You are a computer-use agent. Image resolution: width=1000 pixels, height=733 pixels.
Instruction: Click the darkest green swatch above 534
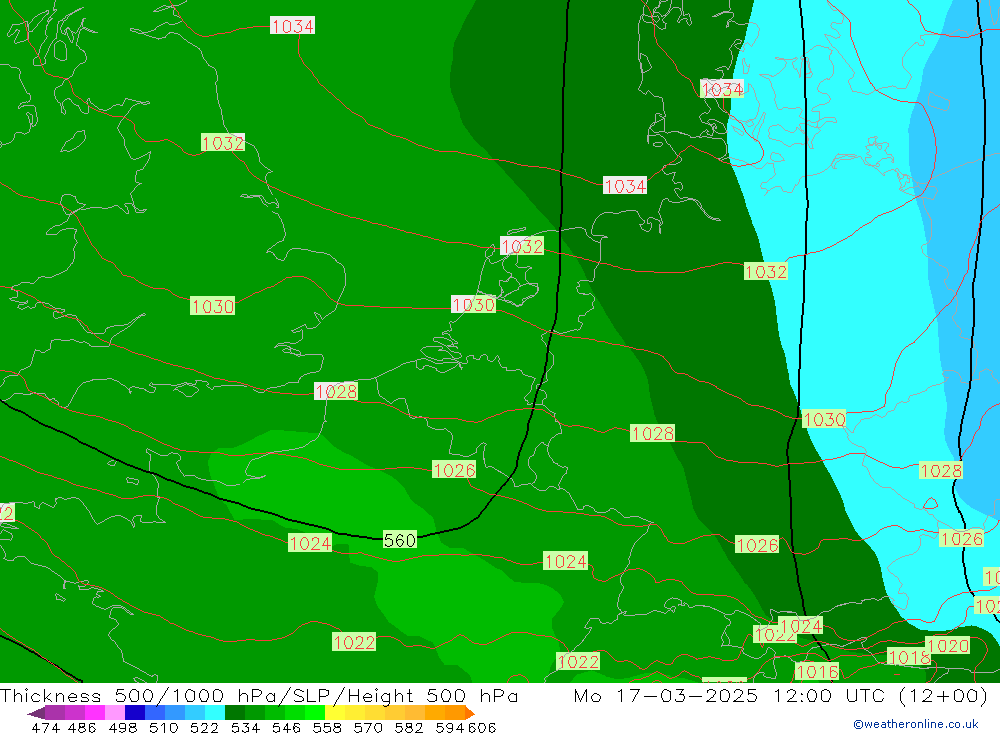tap(235, 713)
